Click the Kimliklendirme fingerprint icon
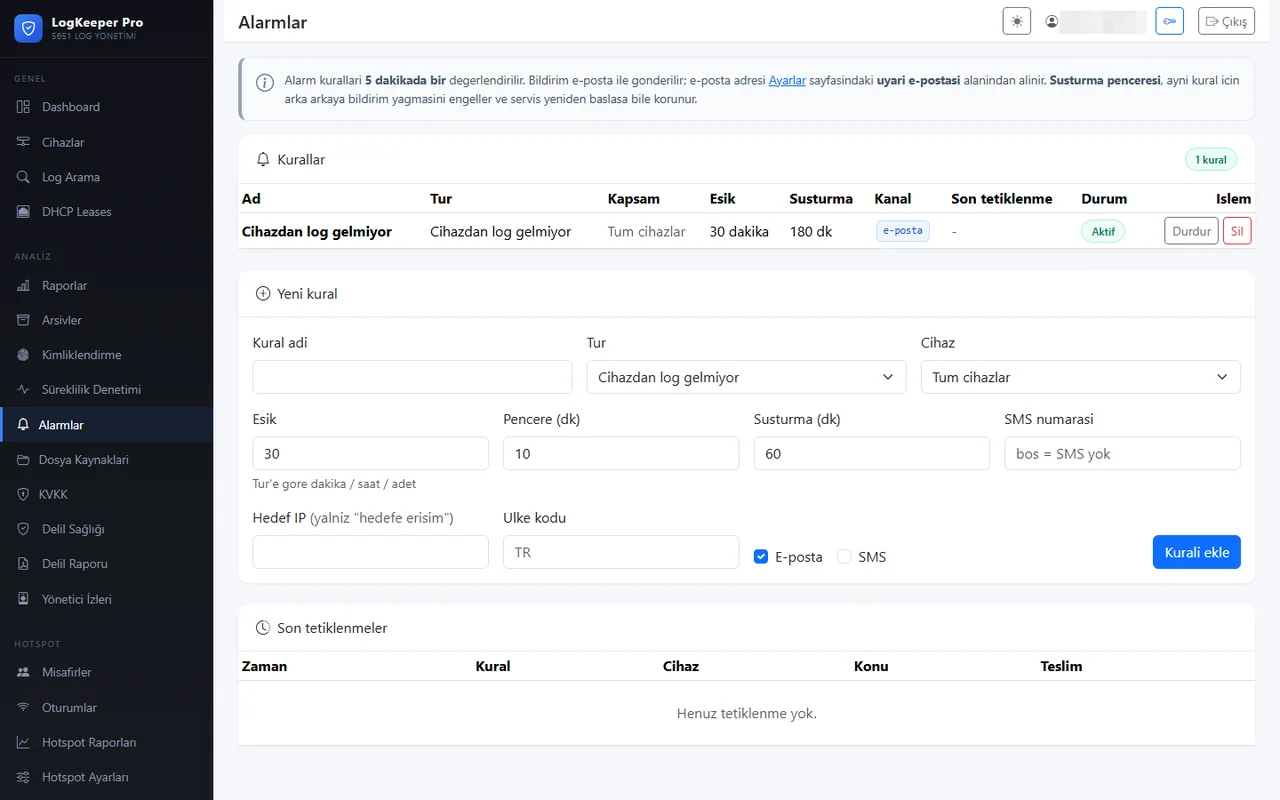 (23, 355)
